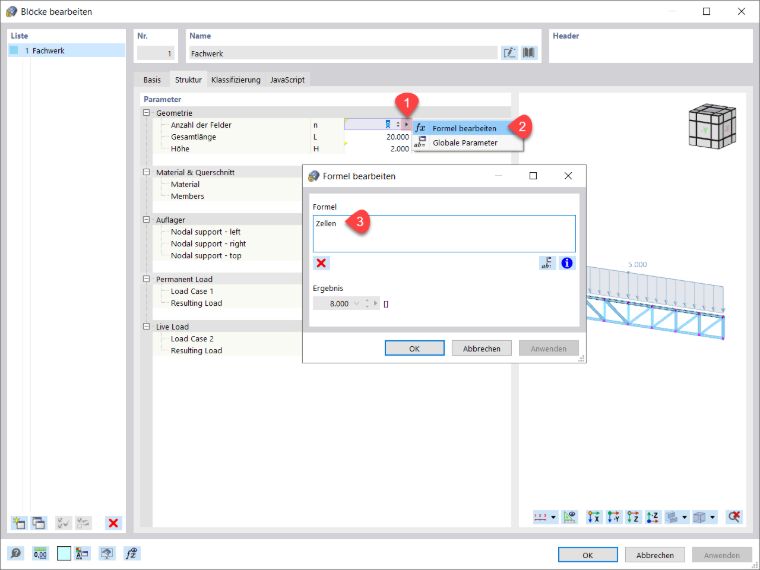Switch to the JavaScript tab

click(x=287, y=79)
